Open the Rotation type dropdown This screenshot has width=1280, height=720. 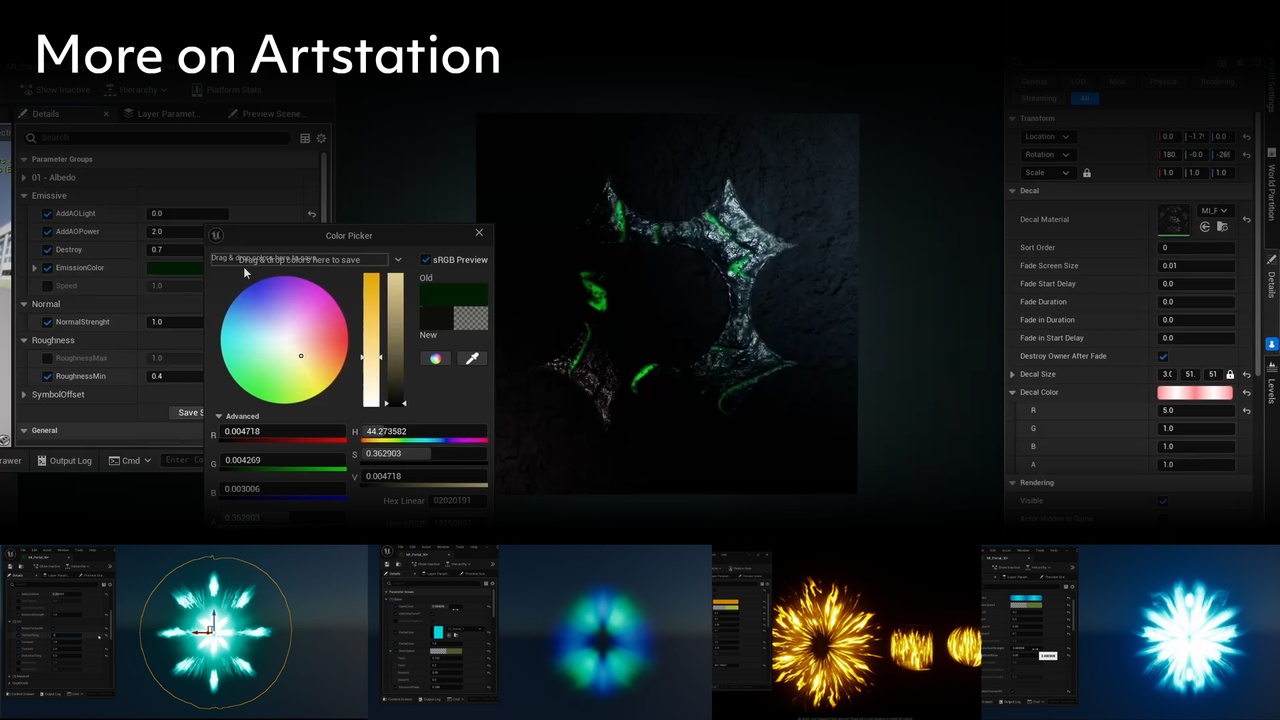[1047, 155]
